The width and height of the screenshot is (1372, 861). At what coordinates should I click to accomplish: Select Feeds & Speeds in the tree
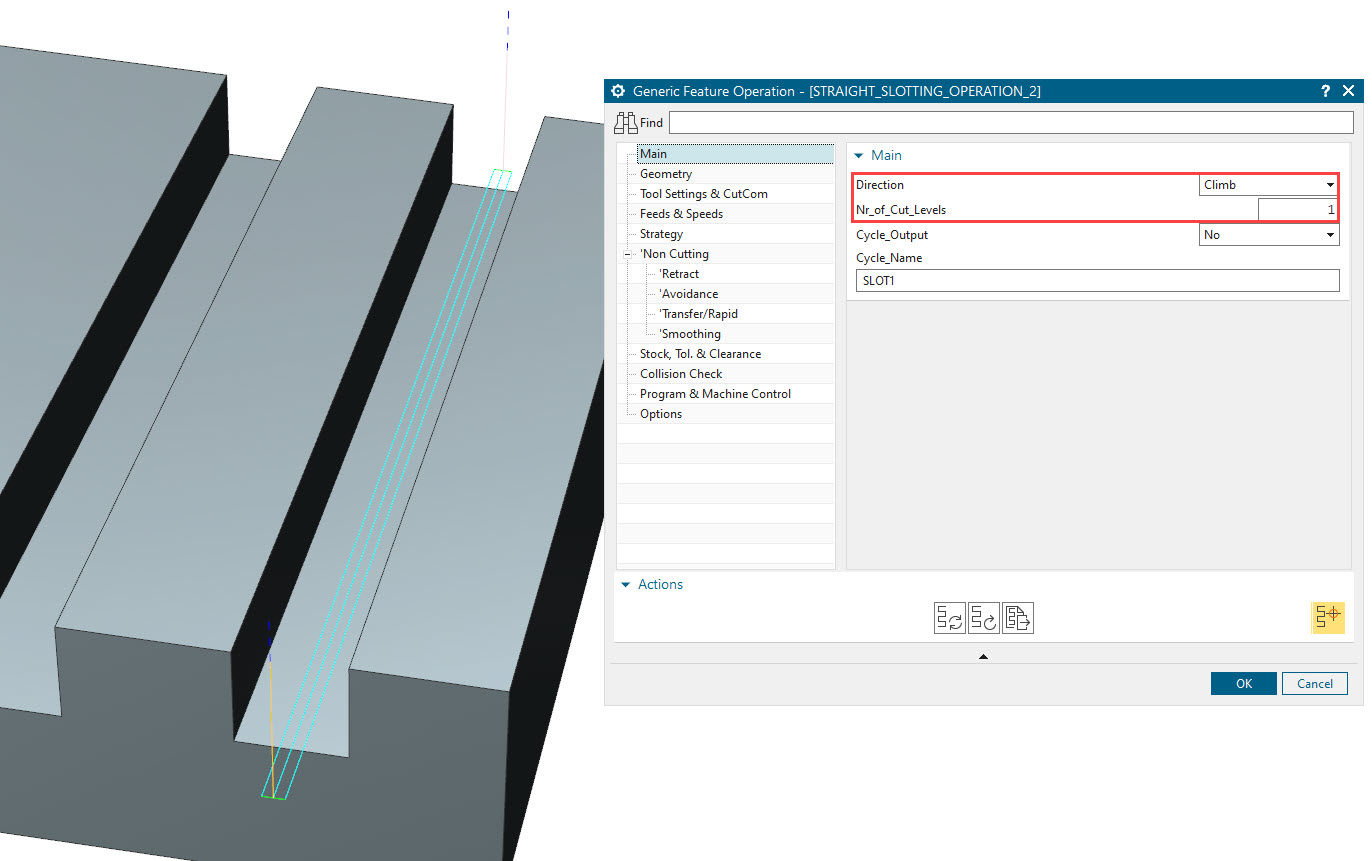[x=680, y=213]
